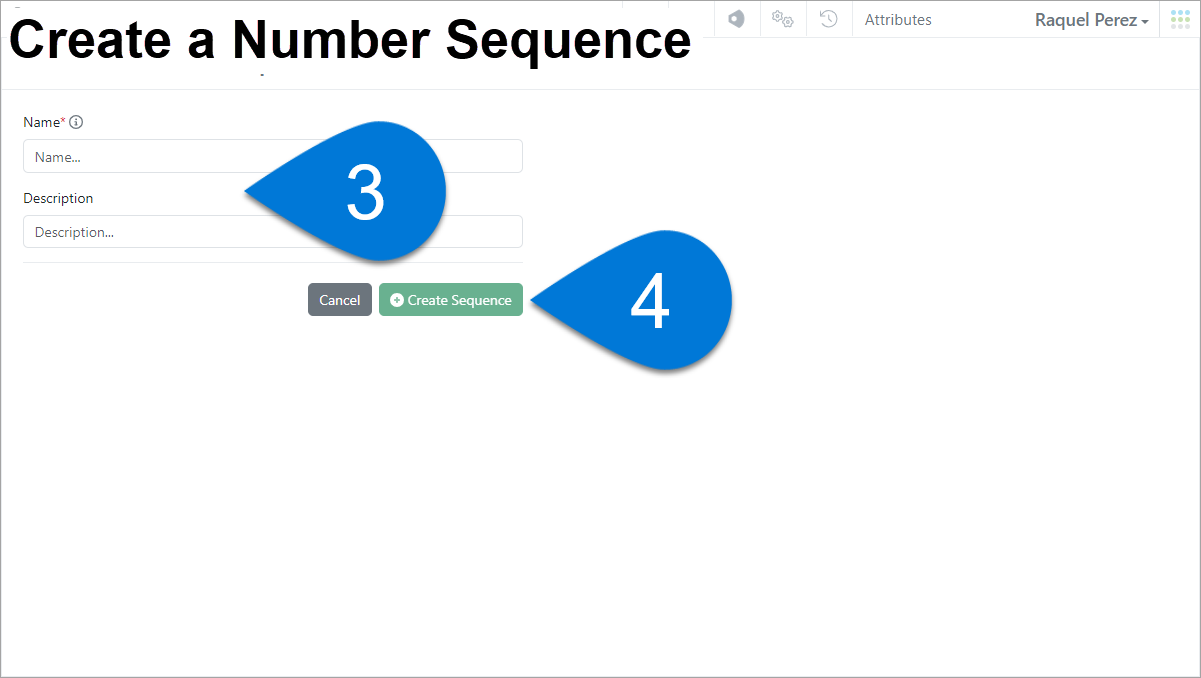Click the green Create Sequence button
The image size is (1201, 678).
click(451, 300)
